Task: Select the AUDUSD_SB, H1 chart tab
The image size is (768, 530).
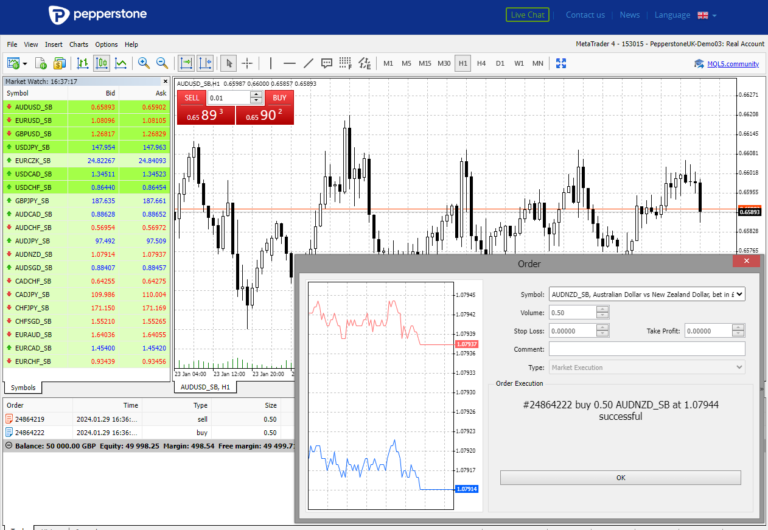Action: pos(205,387)
